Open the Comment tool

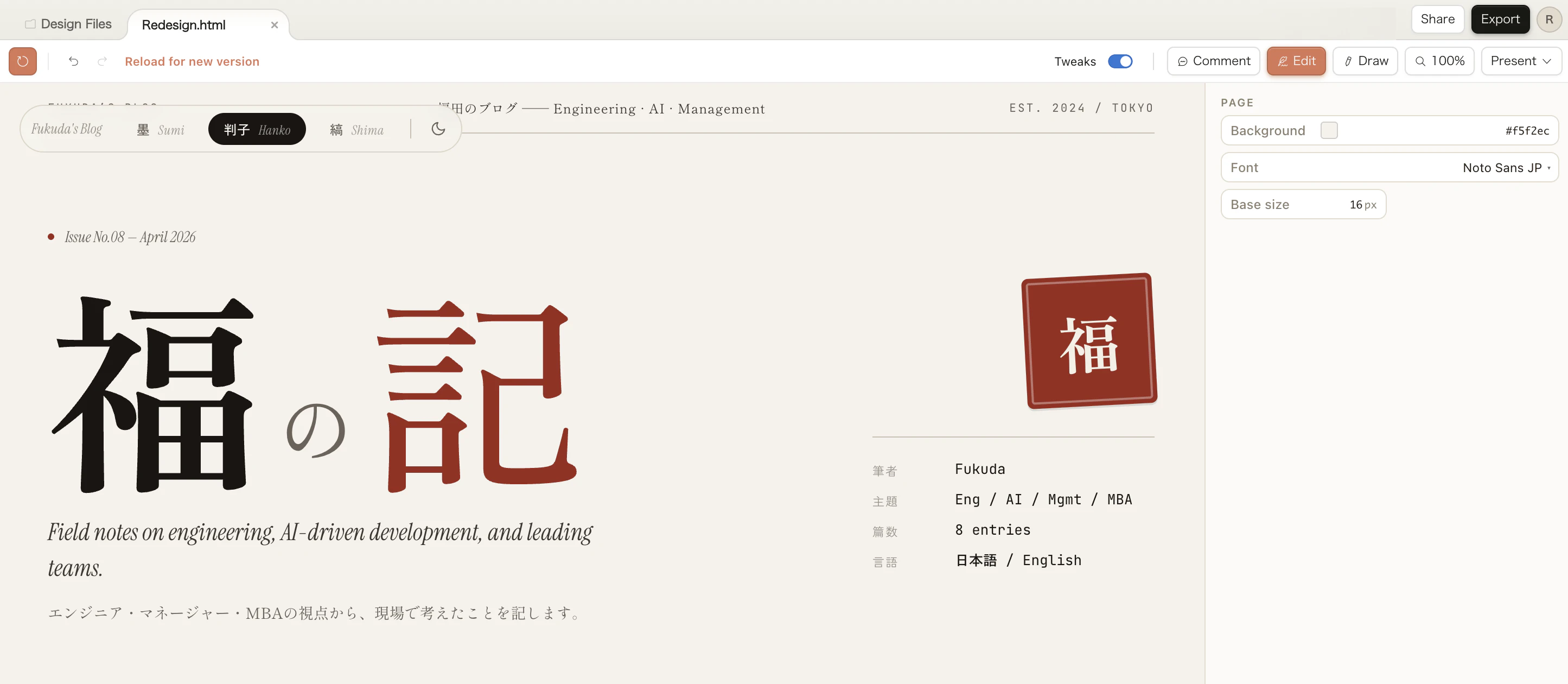1213,61
